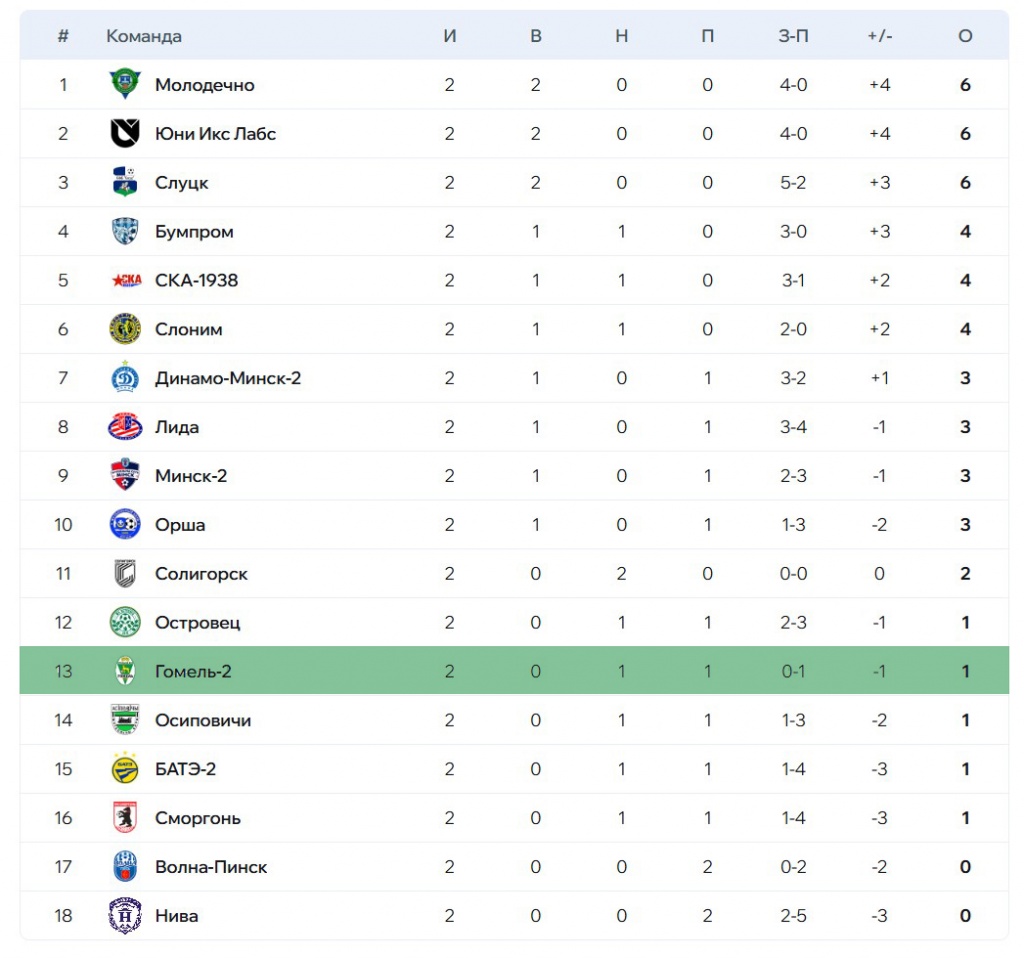Click the О points column header

965,36
